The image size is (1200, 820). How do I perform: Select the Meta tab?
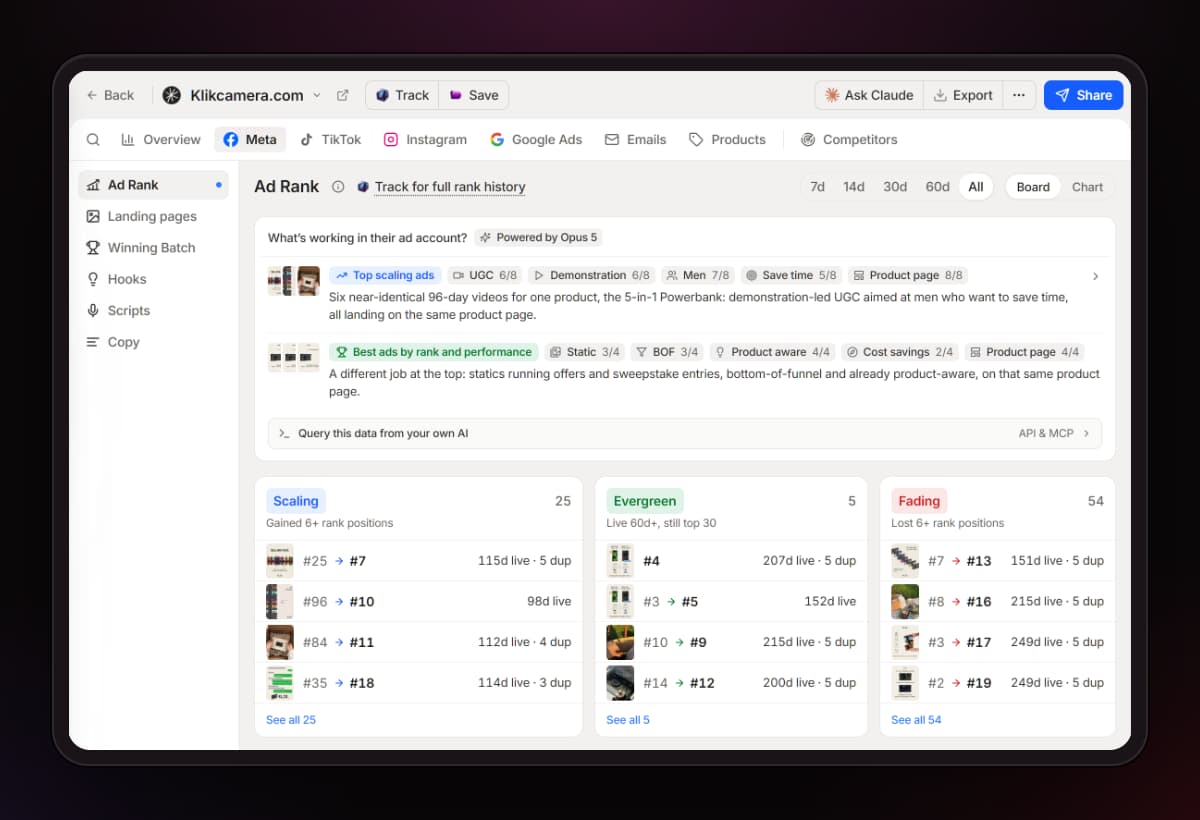click(x=250, y=140)
